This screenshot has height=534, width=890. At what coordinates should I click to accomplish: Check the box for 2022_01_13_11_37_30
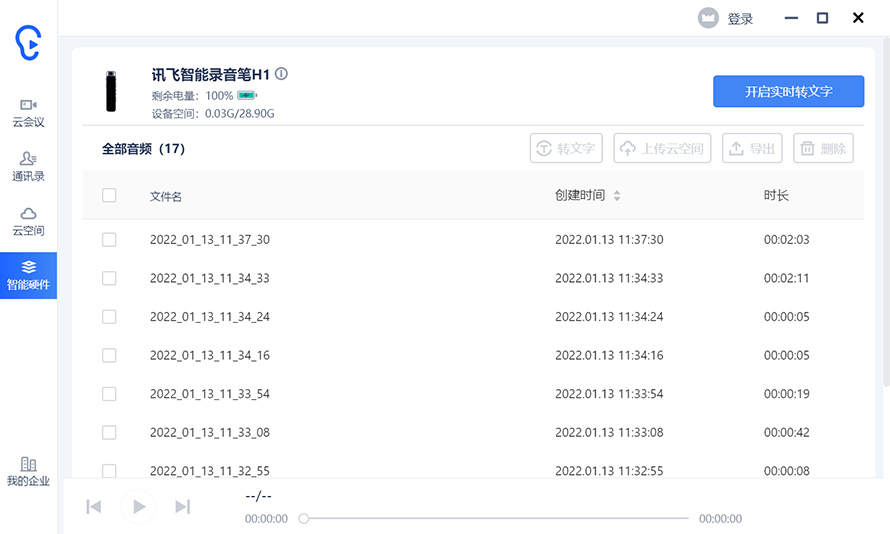click(109, 239)
